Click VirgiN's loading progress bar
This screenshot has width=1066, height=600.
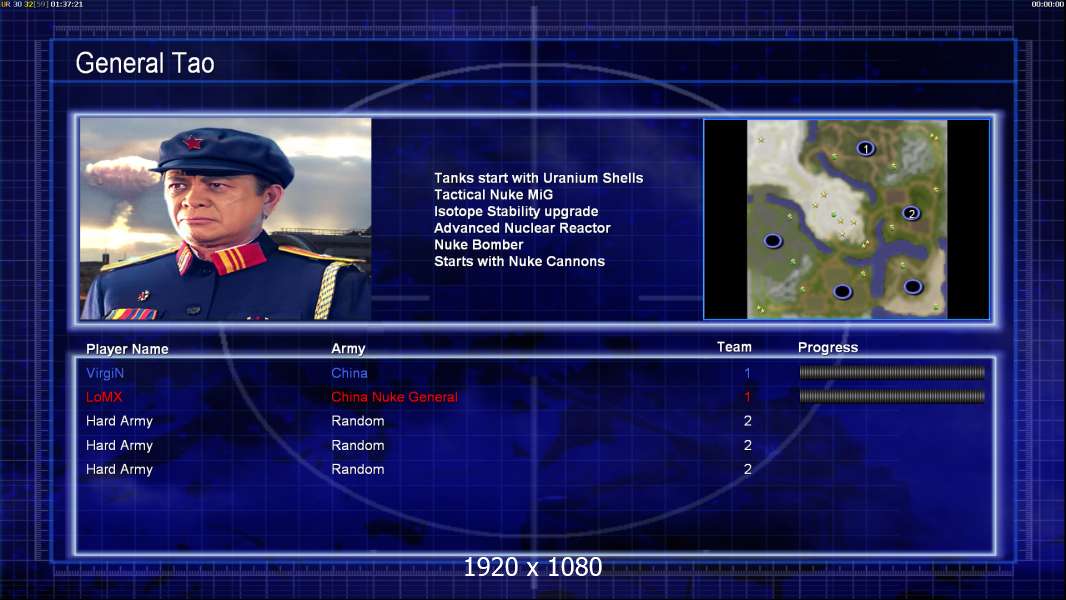892,372
